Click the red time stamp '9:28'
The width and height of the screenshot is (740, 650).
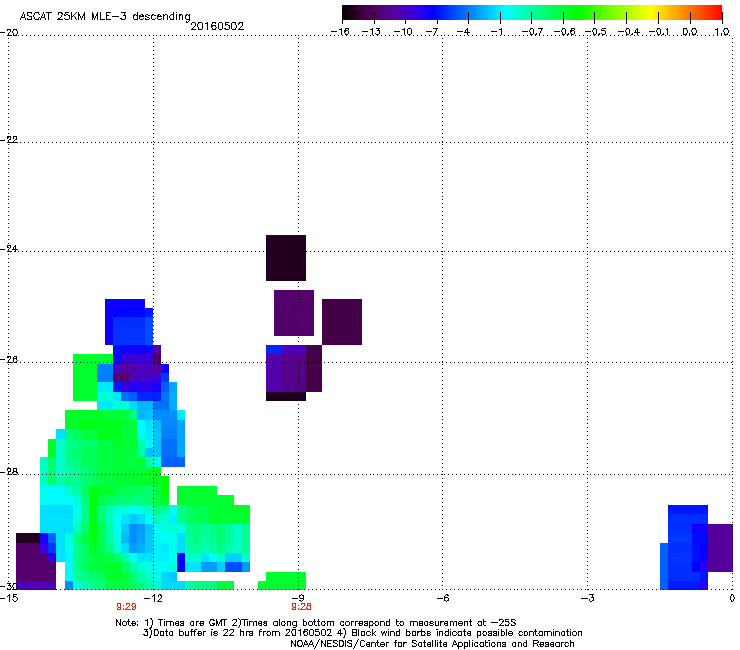[x=301, y=607]
